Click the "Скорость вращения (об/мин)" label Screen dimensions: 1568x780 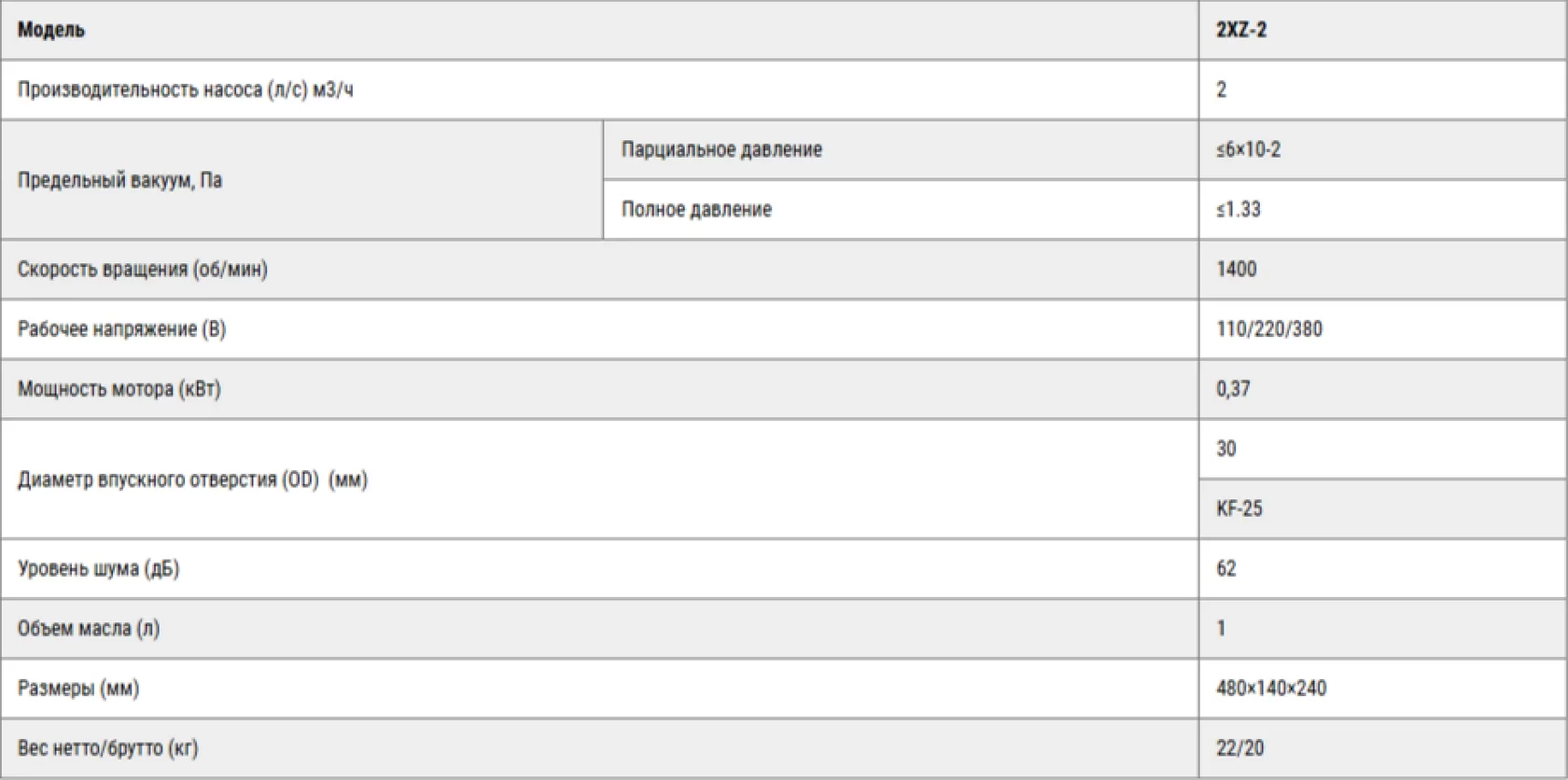142,270
